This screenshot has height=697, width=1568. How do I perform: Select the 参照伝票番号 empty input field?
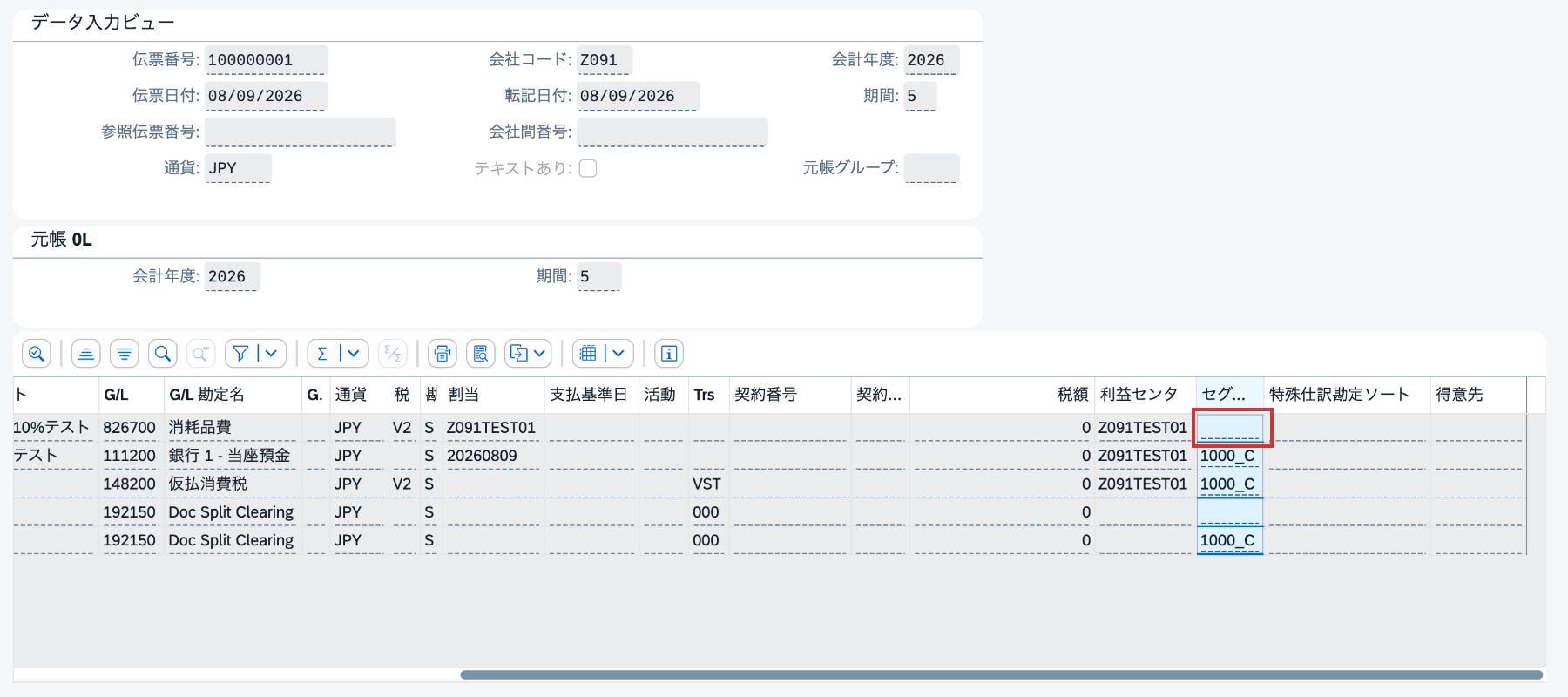click(301, 132)
